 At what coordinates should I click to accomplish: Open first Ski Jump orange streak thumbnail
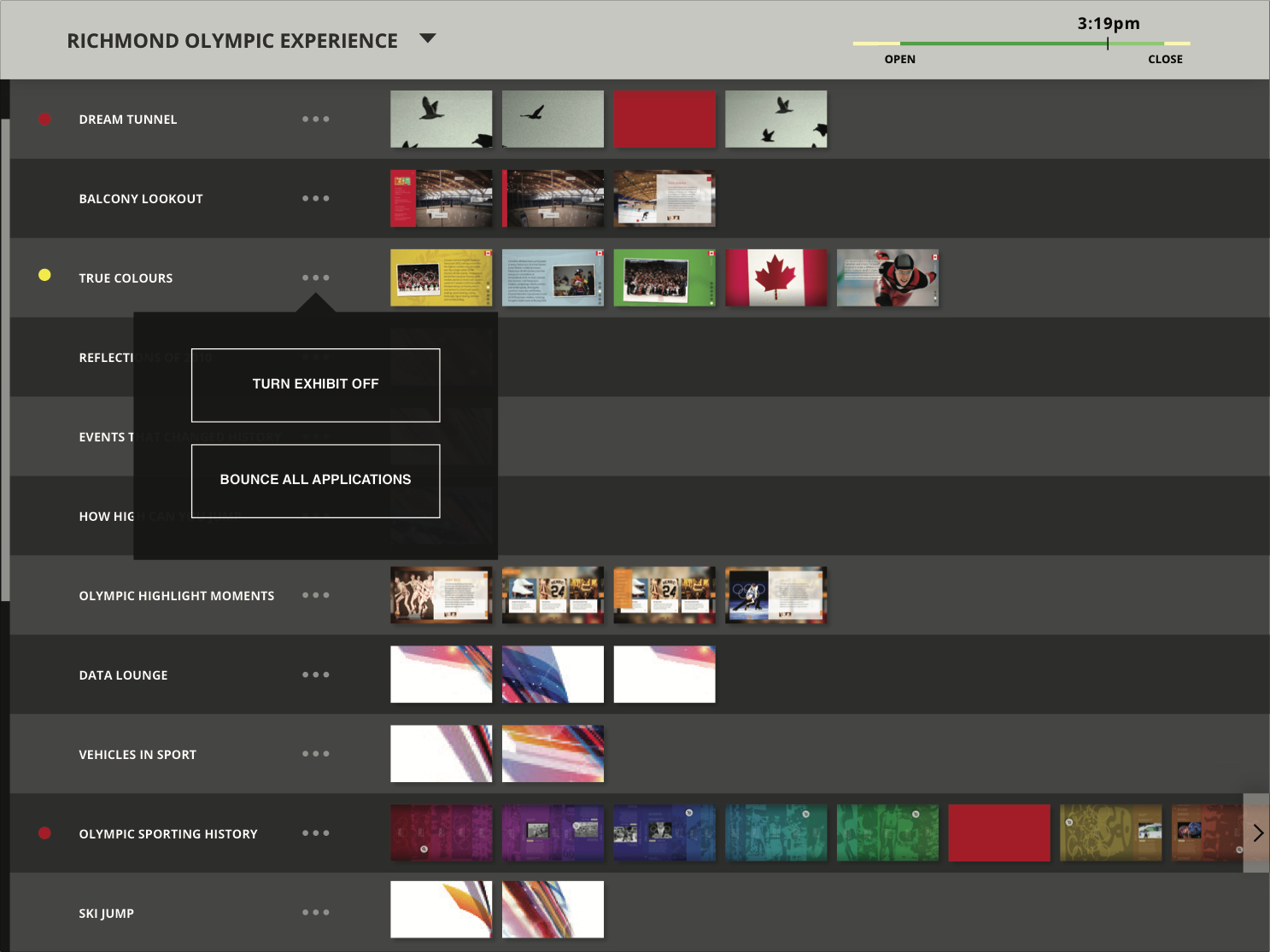[x=442, y=910]
